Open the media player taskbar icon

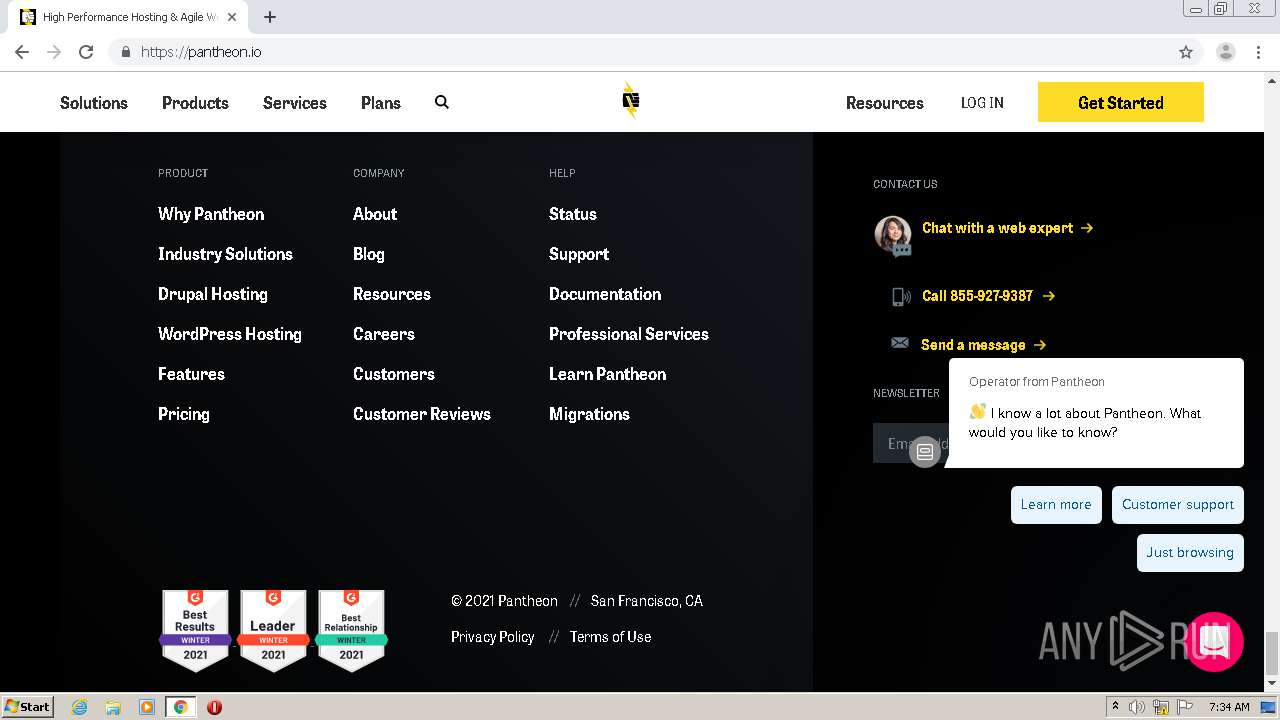point(147,707)
